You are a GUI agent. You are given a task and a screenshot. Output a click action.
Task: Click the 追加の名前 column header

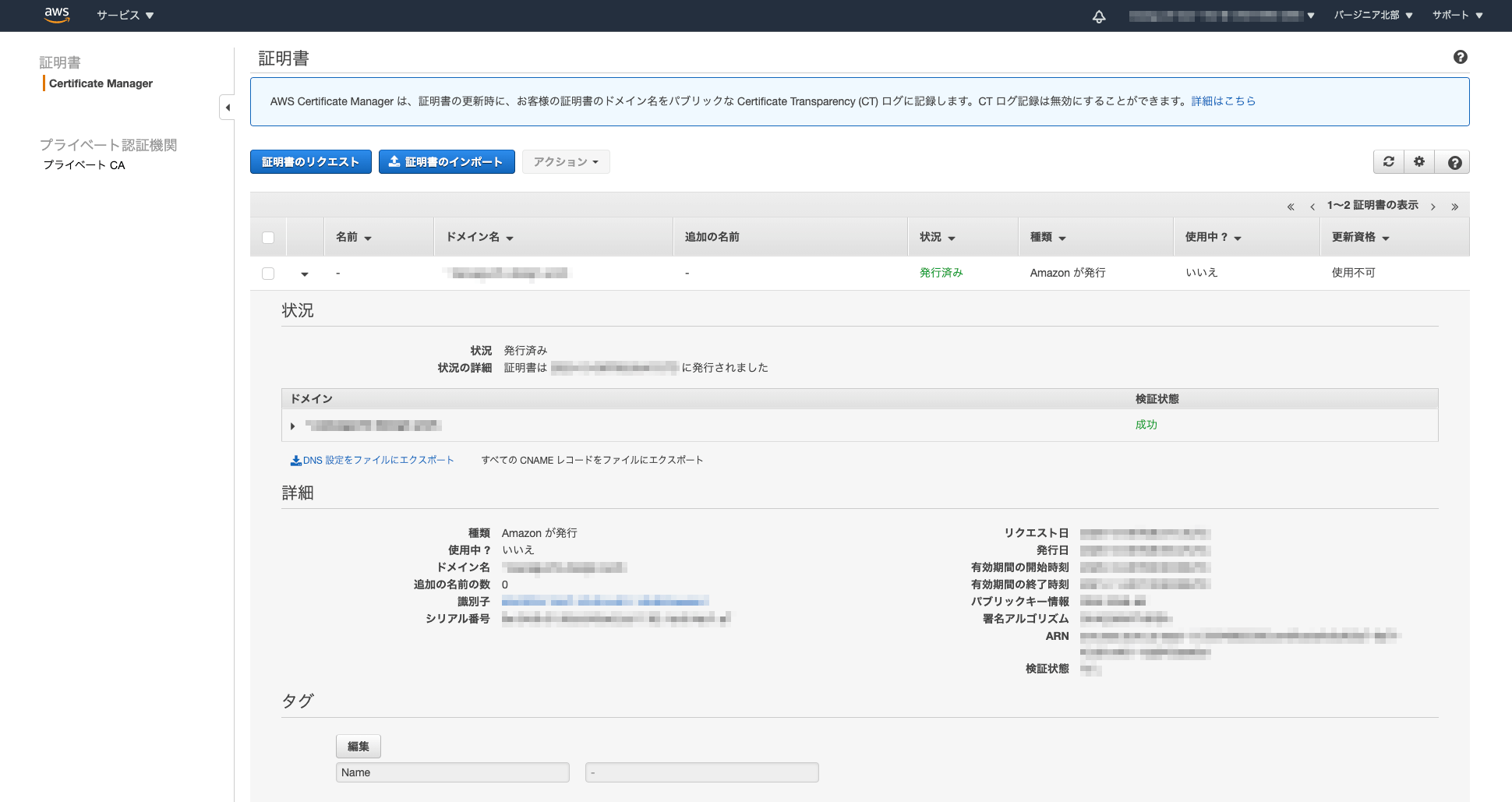tap(712, 237)
